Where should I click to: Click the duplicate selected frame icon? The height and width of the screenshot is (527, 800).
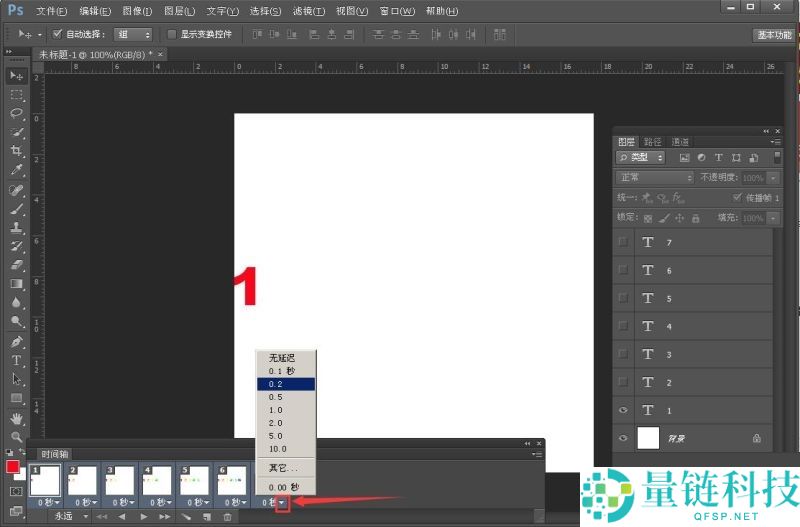point(207,516)
